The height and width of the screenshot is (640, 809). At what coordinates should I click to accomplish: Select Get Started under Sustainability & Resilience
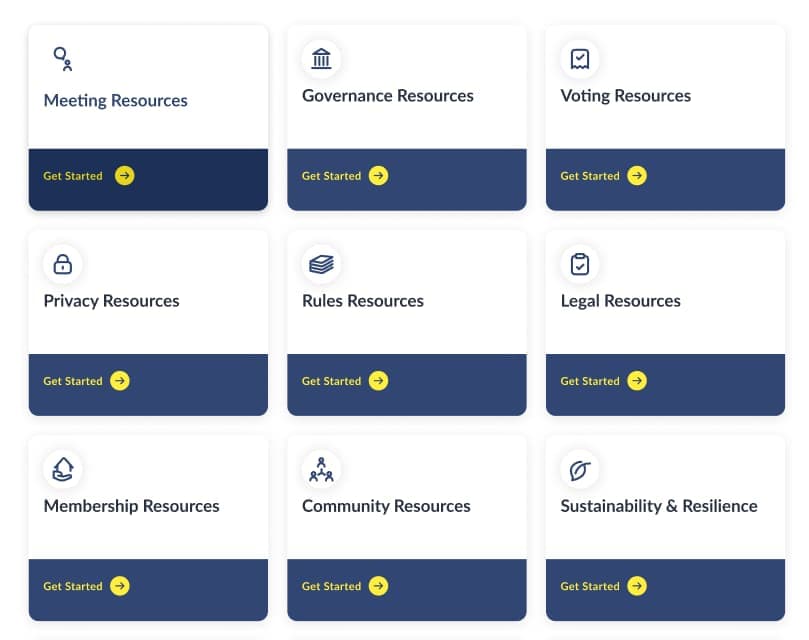[603, 586]
